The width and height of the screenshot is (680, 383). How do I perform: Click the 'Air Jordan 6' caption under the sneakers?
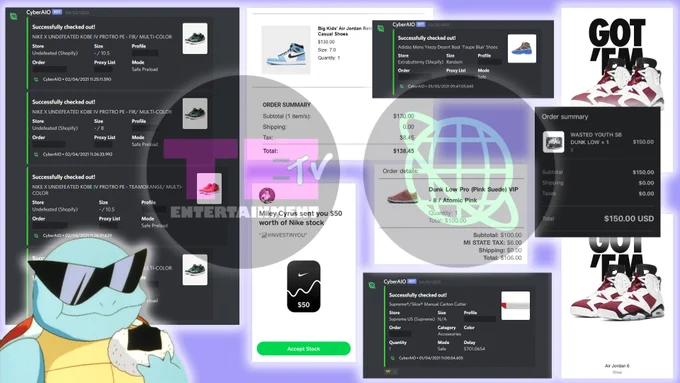tap(617, 366)
